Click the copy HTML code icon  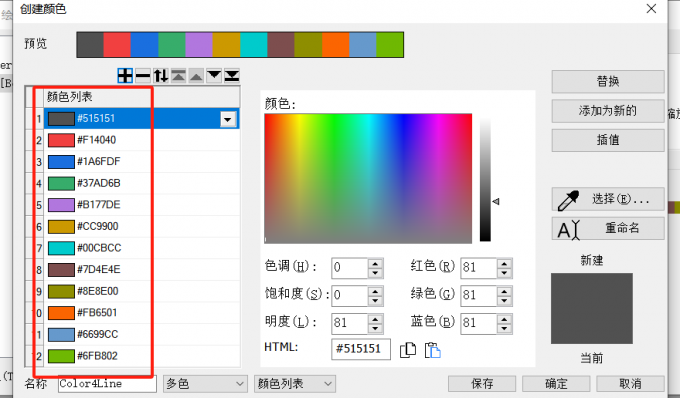point(408,350)
